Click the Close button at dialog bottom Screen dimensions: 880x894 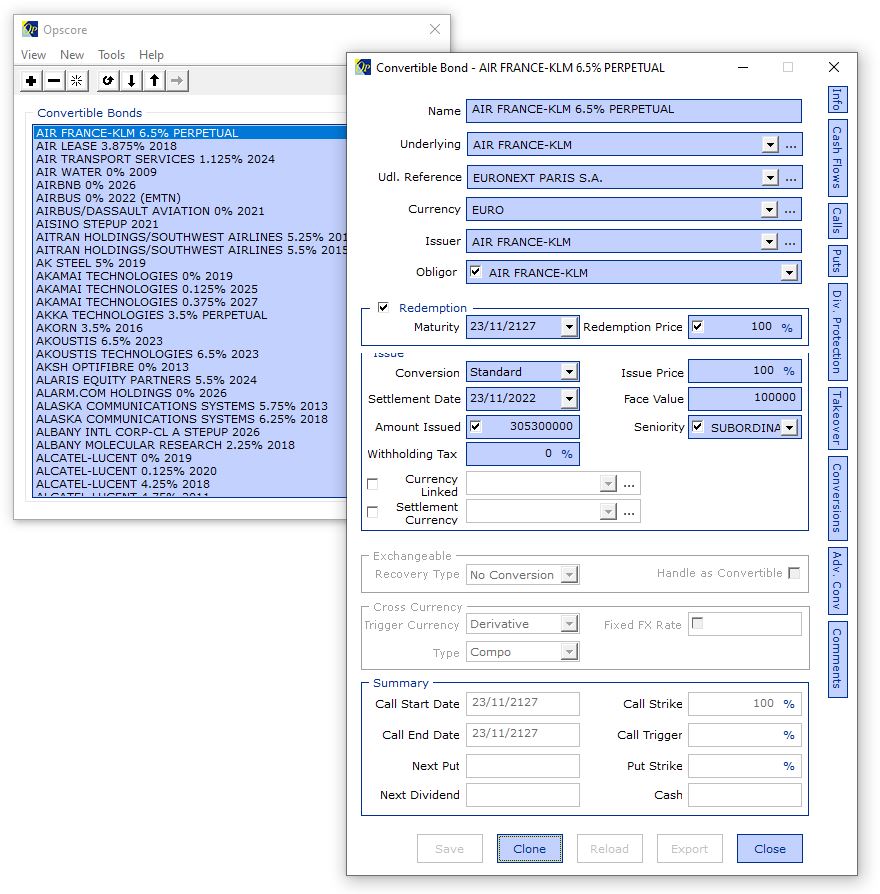pos(769,848)
